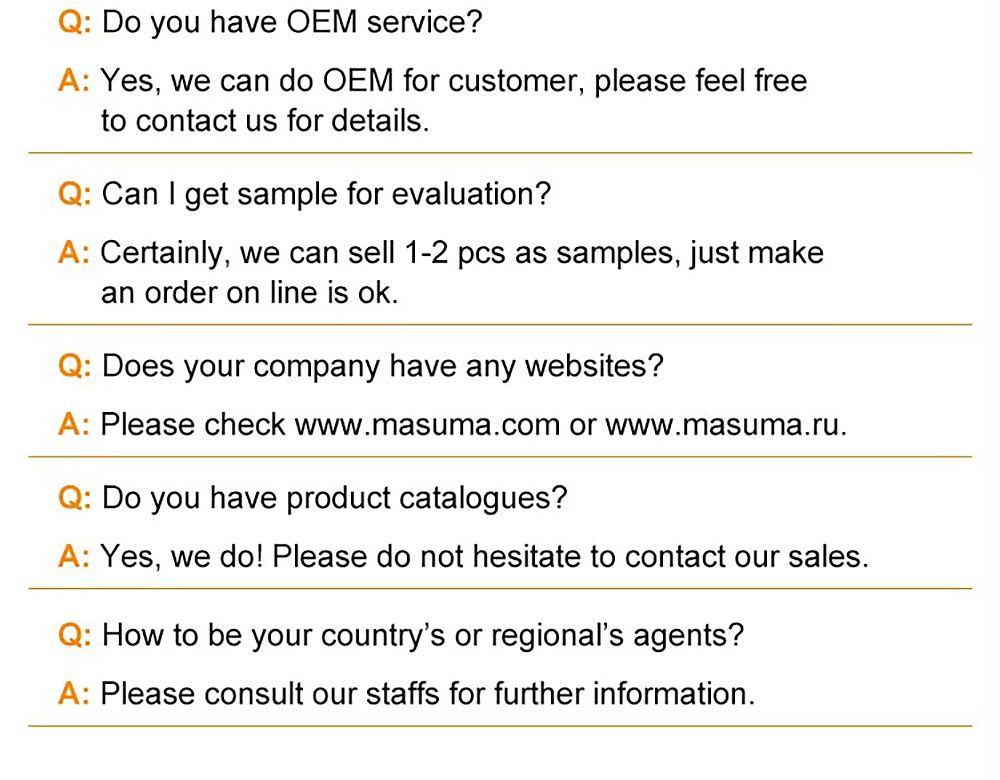Click the www.masuma.ru website link
1000x780 pixels.
[x=725, y=424]
